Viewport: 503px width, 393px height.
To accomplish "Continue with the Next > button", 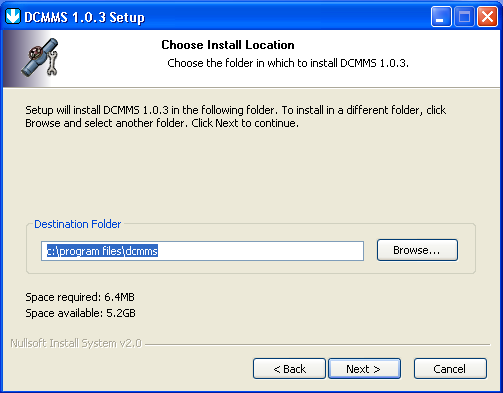I will [364, 369].
